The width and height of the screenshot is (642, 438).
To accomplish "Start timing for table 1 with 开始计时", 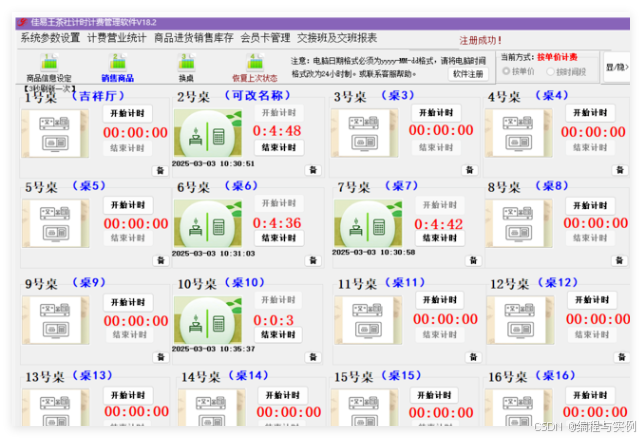I will point(127,113).
